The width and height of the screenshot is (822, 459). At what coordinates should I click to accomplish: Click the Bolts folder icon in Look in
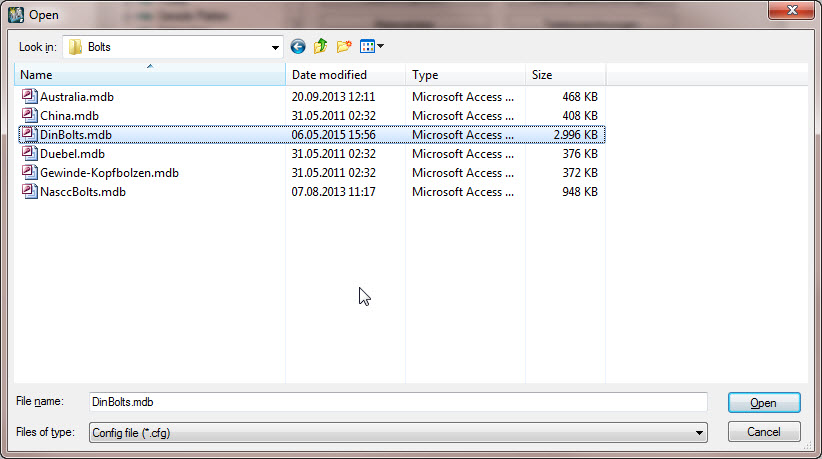[x=75, y=47]
